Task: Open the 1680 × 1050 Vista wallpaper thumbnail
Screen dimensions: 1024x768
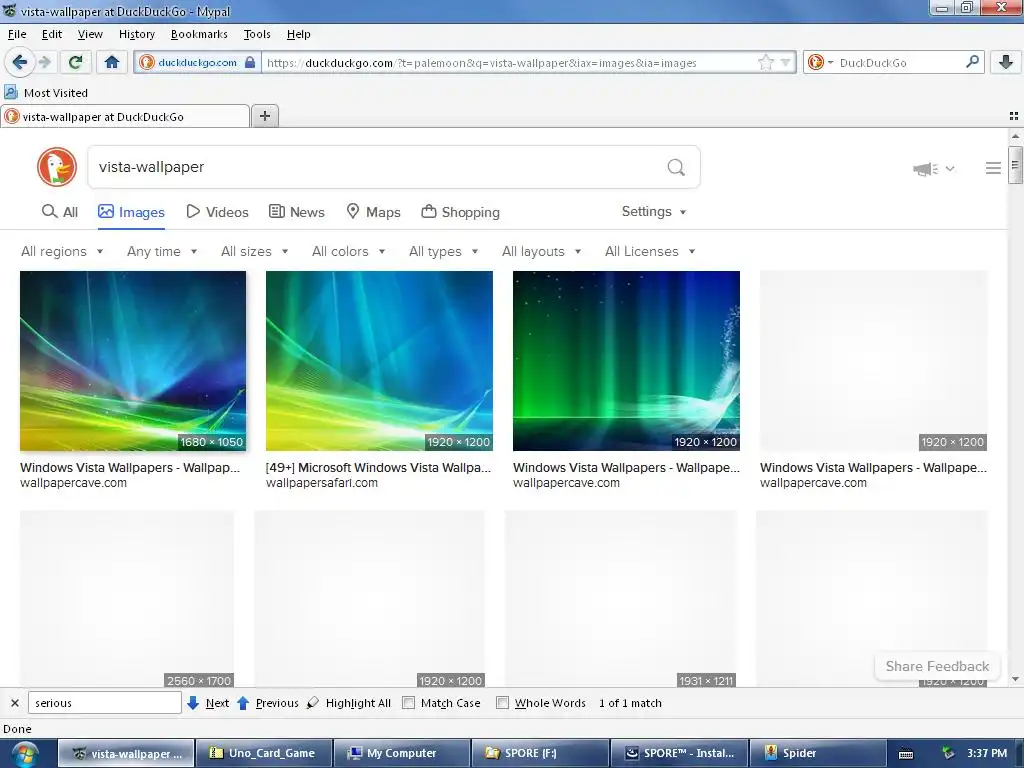Action: point(133,360)
